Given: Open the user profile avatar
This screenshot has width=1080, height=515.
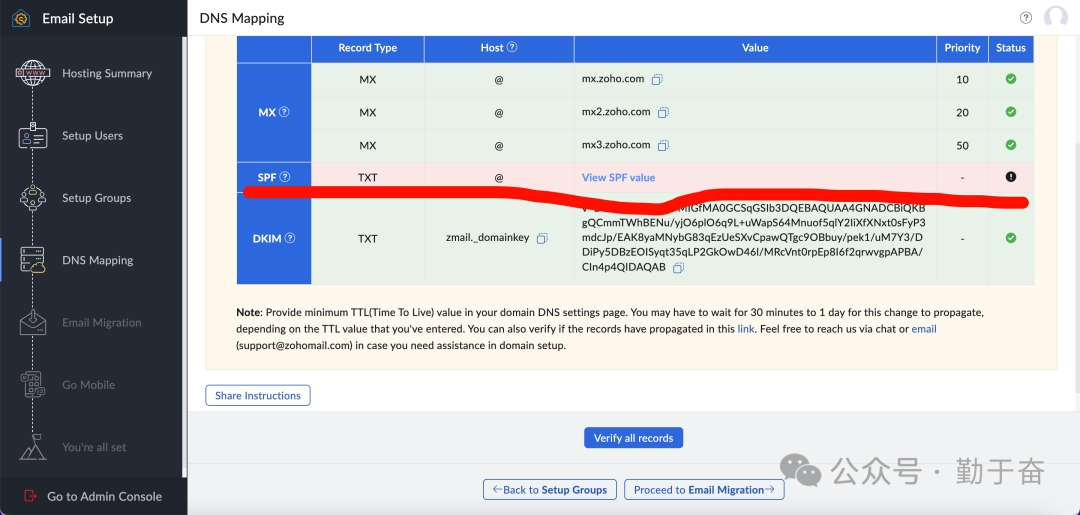Looking at the screenshot, I should pos(1055,18).
